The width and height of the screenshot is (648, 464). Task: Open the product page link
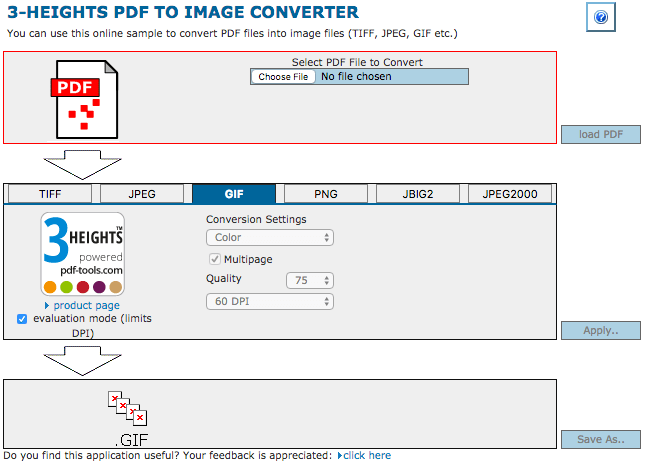click(x=86, y=305)
